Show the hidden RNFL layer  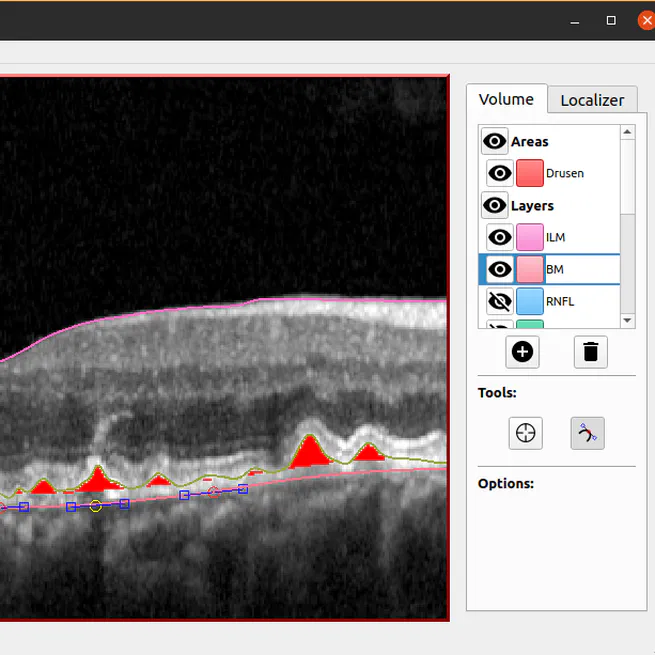point(499,301)
